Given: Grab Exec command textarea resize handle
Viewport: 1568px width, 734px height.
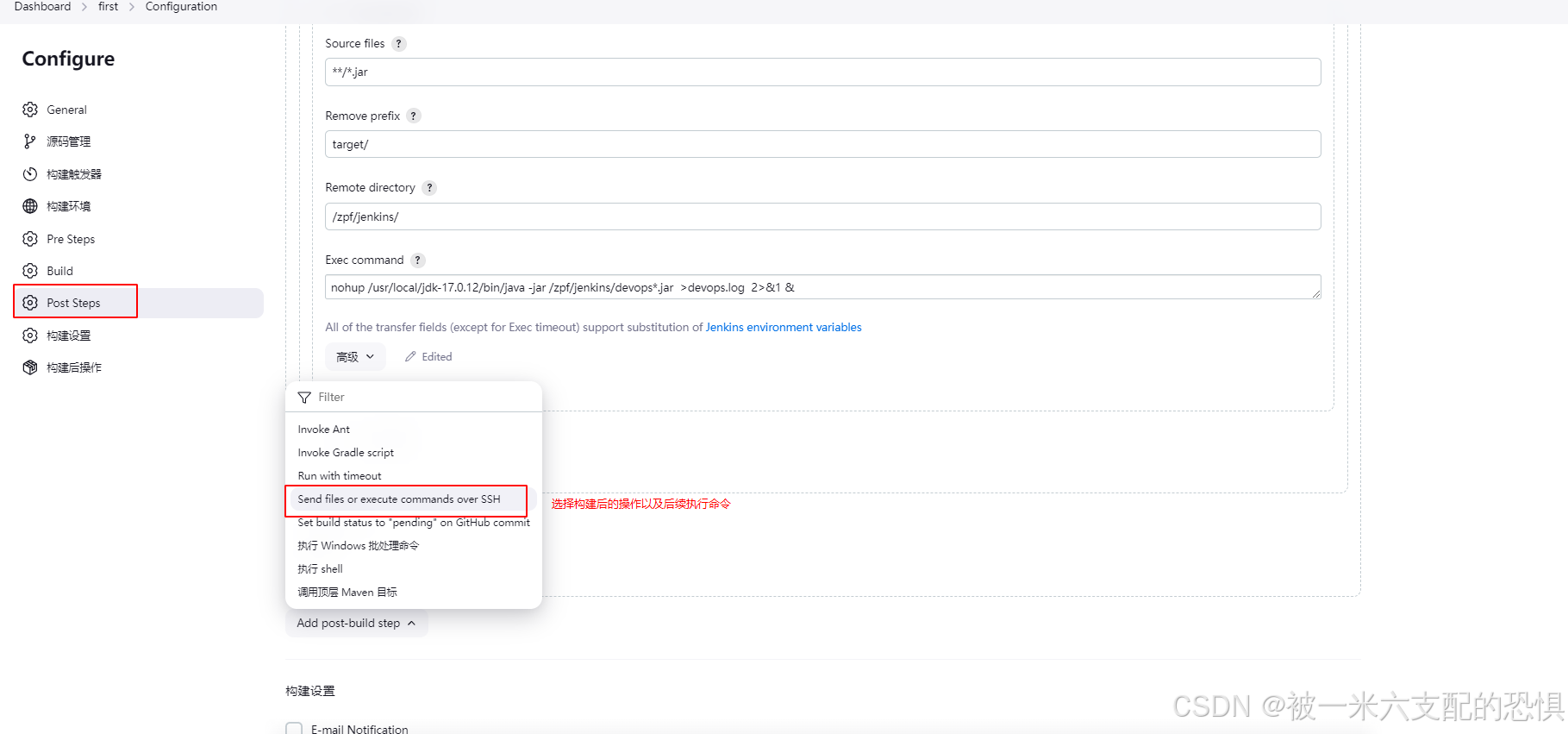Looking at the screenshot, I should click(x=1316, y=294).
